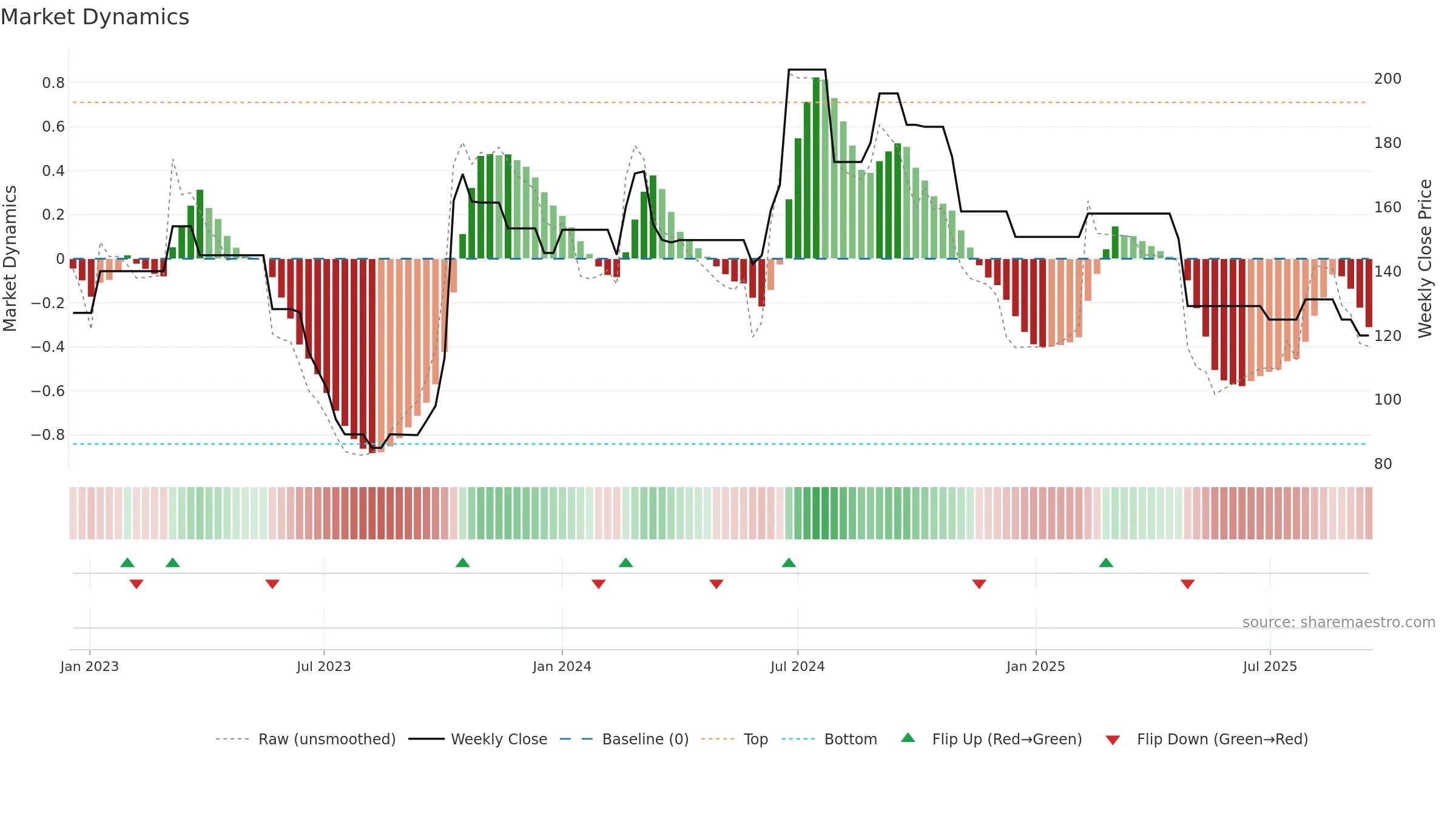The width and height of the screenshot is (1456, 819).
Task: Click the green flip-up marker after Jan 2024
Action: 626,562
